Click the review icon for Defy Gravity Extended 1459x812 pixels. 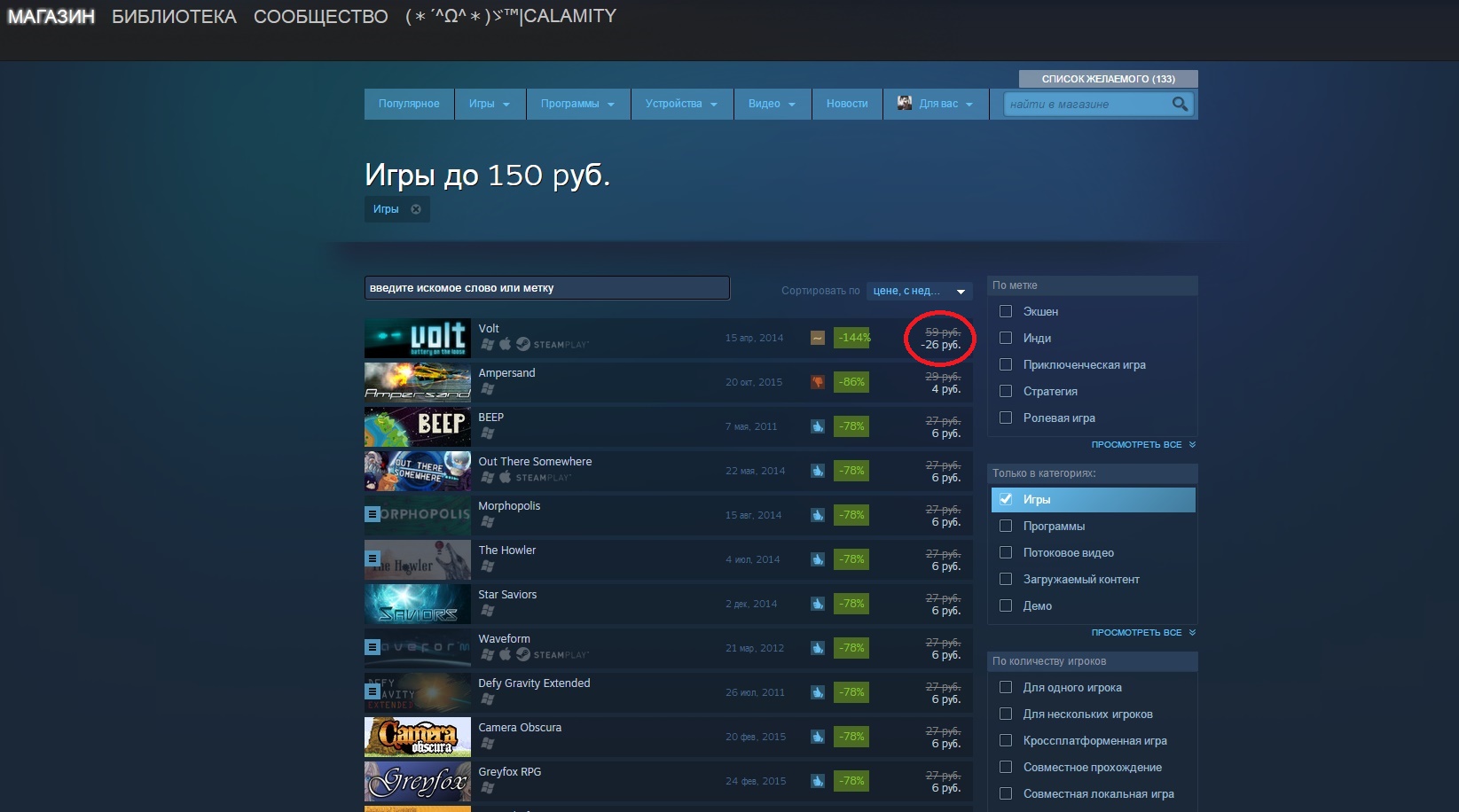point(818,692)
